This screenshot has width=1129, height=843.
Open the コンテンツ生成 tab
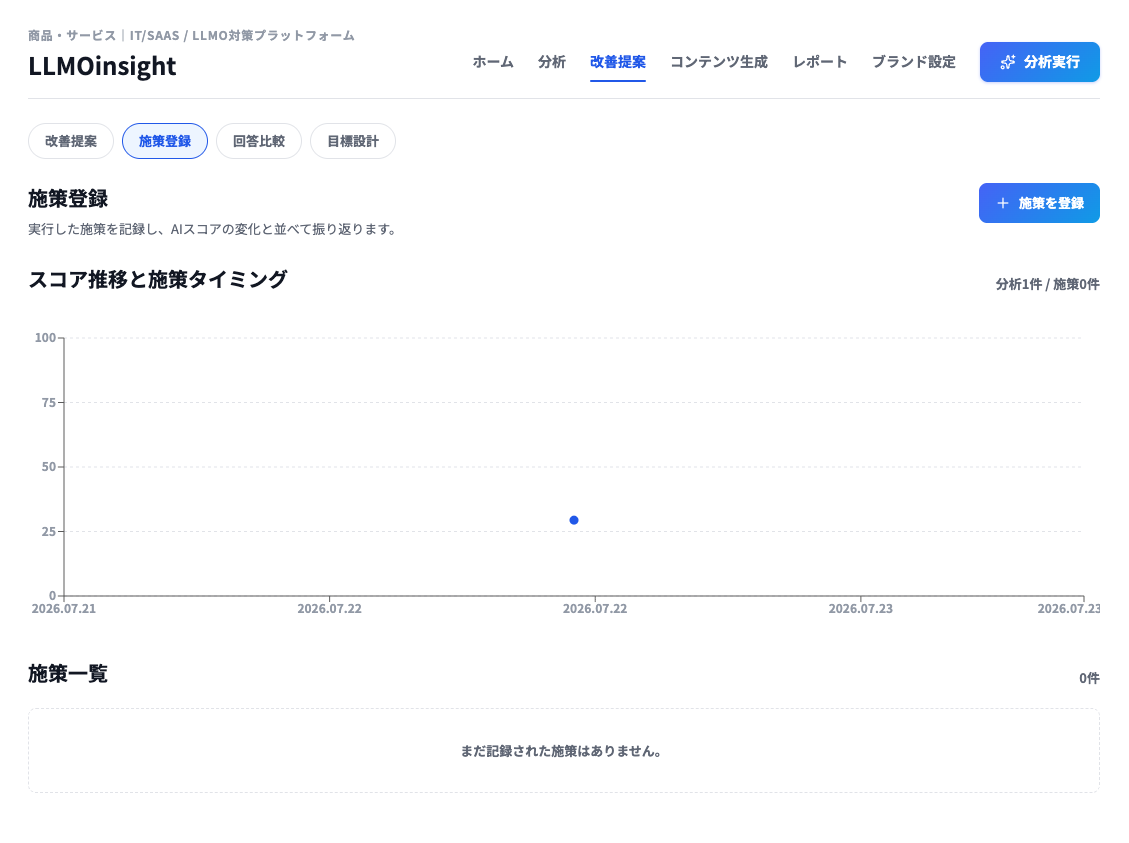point(719,62)
